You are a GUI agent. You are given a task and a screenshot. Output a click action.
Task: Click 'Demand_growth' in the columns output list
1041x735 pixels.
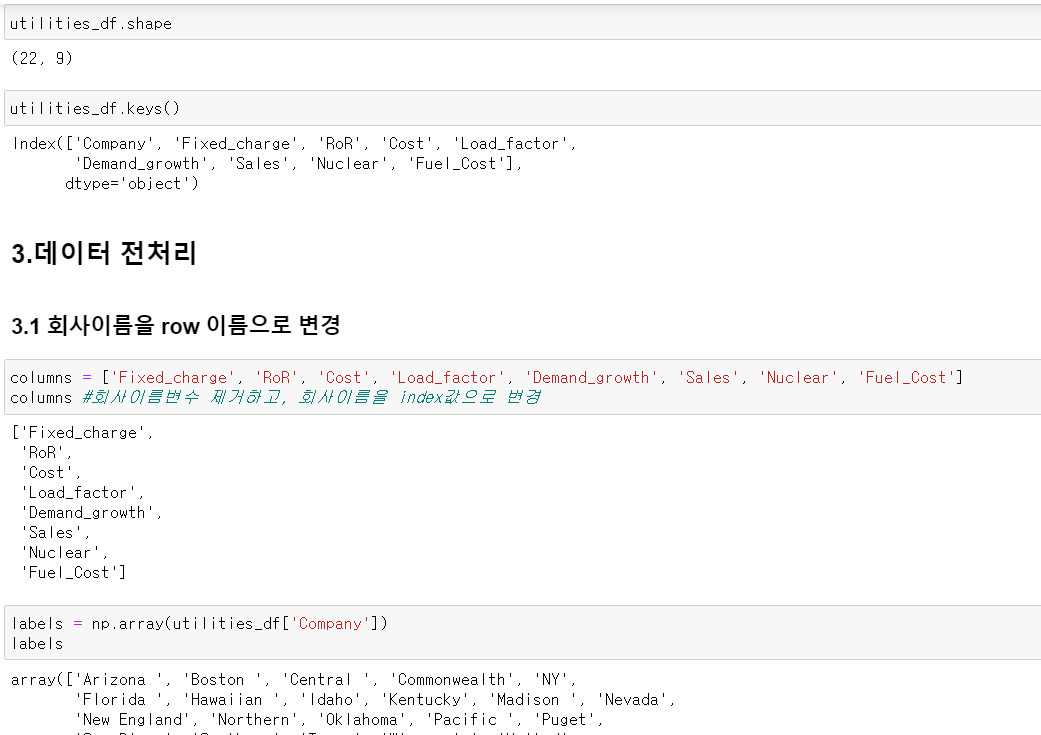92,513
